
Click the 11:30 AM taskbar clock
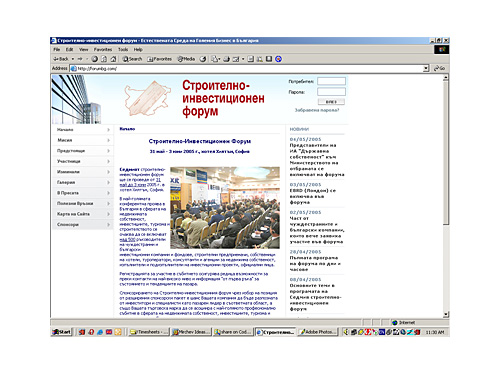click(435, 332)
